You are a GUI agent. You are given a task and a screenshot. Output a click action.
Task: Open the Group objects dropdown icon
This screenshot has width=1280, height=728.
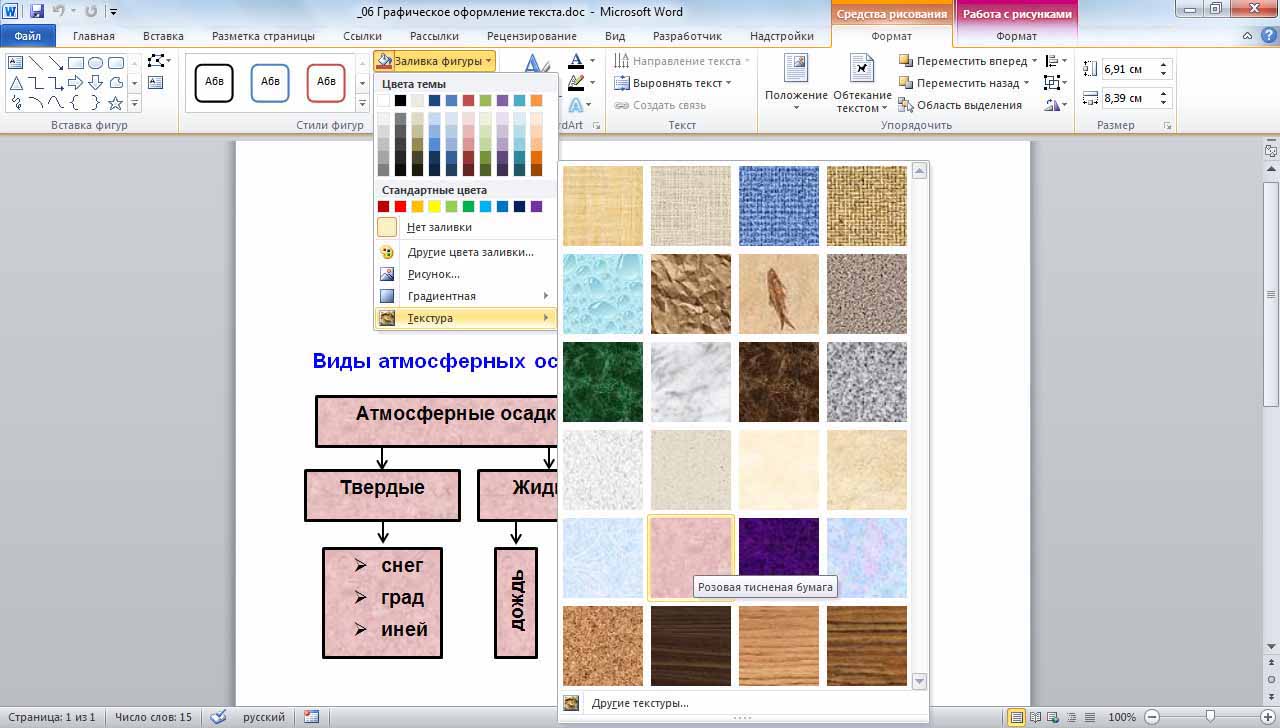[1054, 83]
